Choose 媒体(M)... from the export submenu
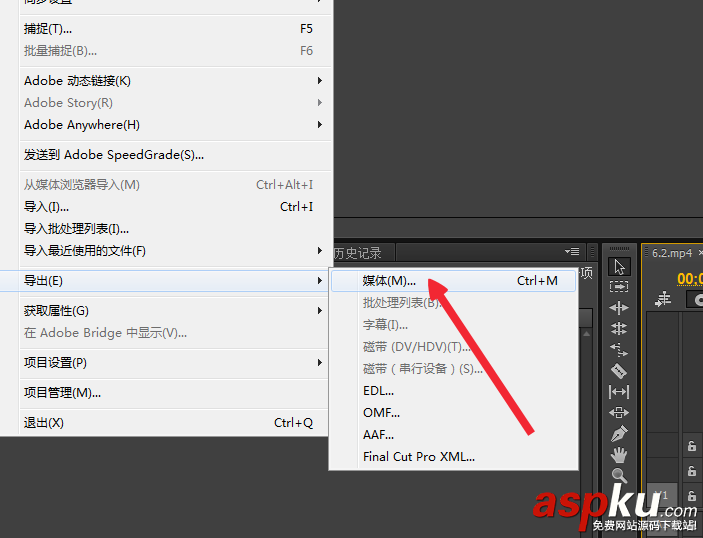This screenshot has width=703, height=538. click(453, 281)
